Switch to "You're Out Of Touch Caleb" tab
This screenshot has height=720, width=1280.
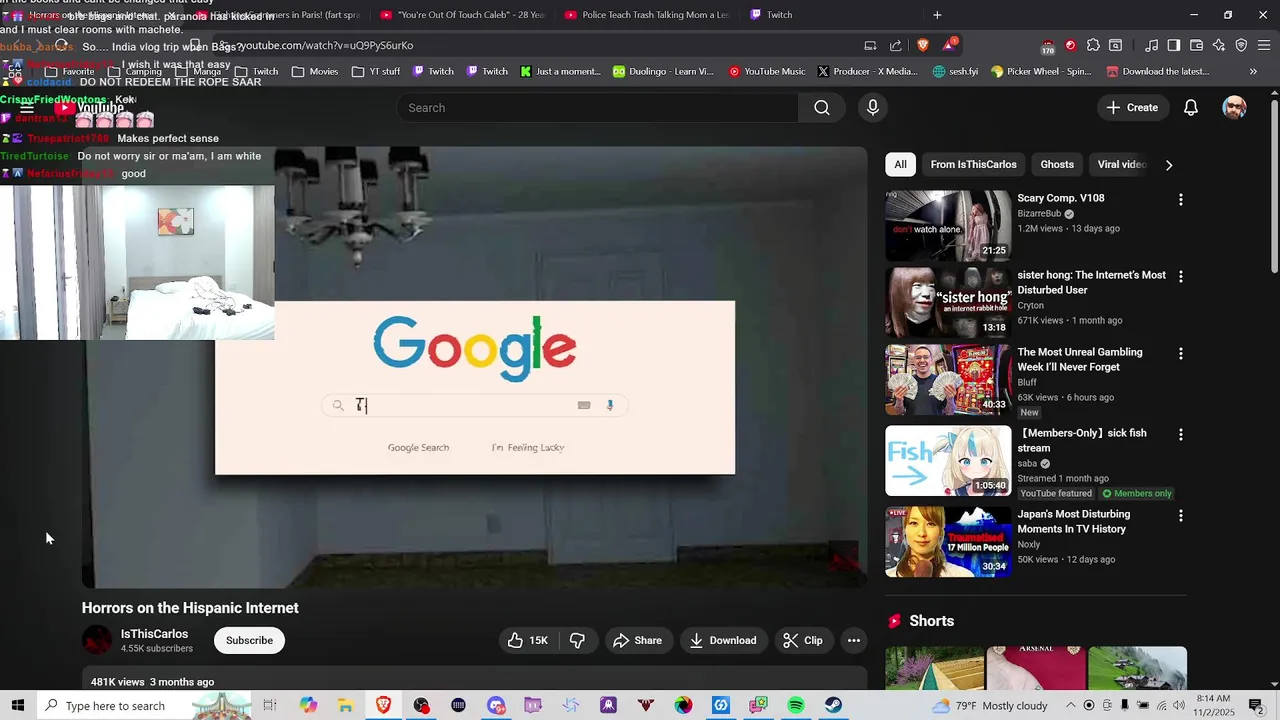click(462, 15)
